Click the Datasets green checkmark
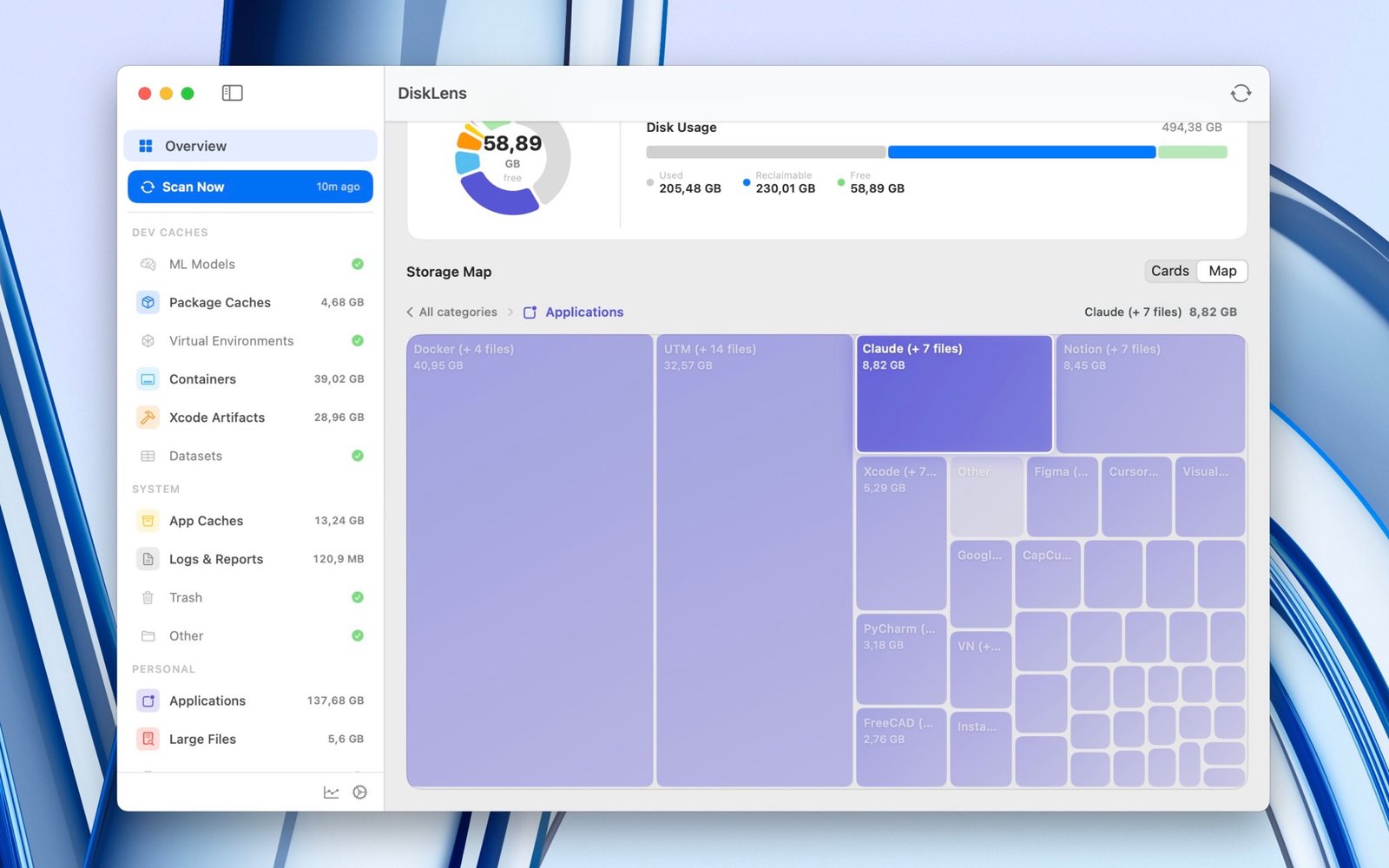Image resolution: width=1389 pixels, height=868 pixels. point(358,456)
